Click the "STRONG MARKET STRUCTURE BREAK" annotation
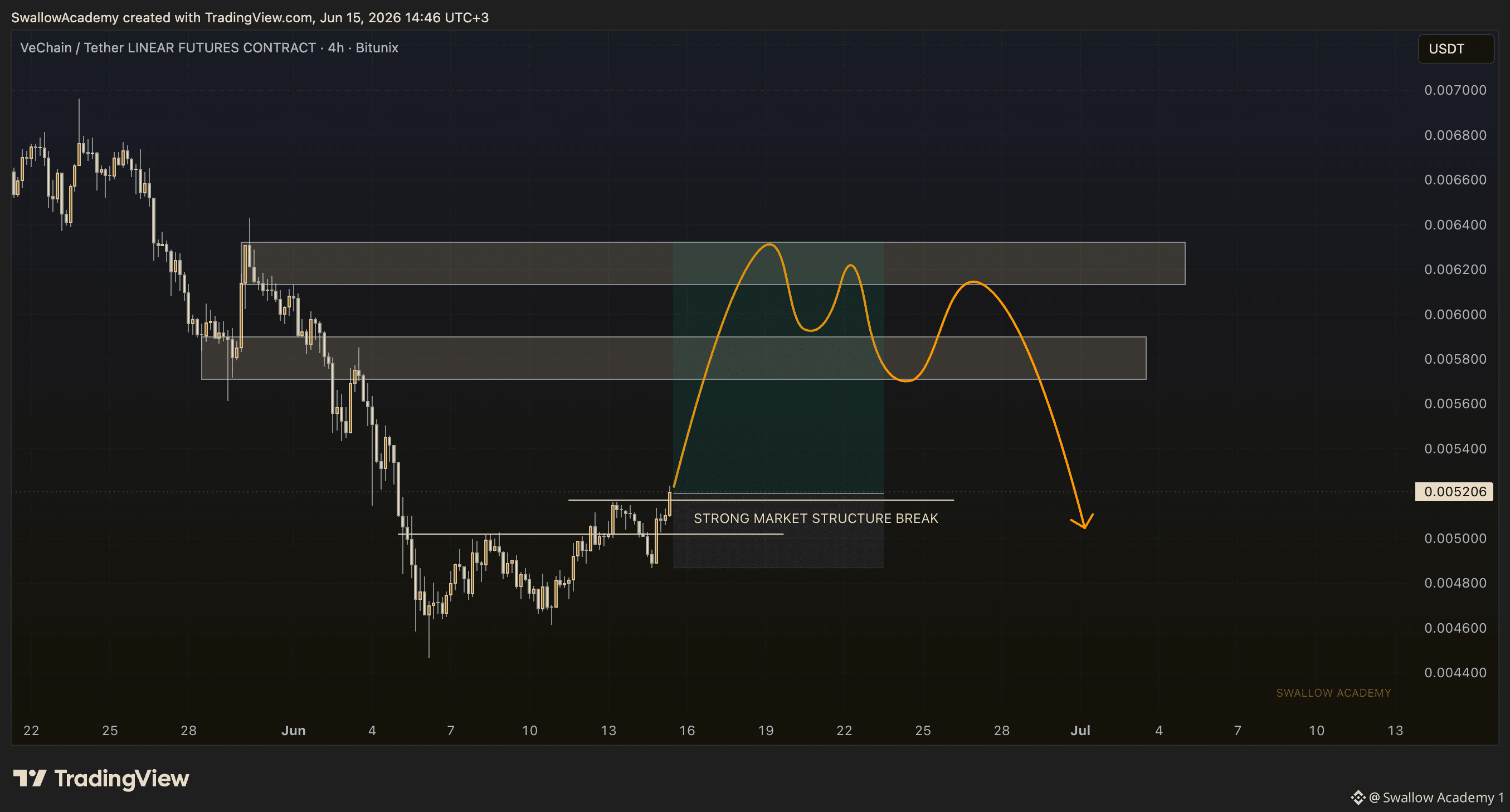This screenshot has height=812, width=1510. pos(816,518)
